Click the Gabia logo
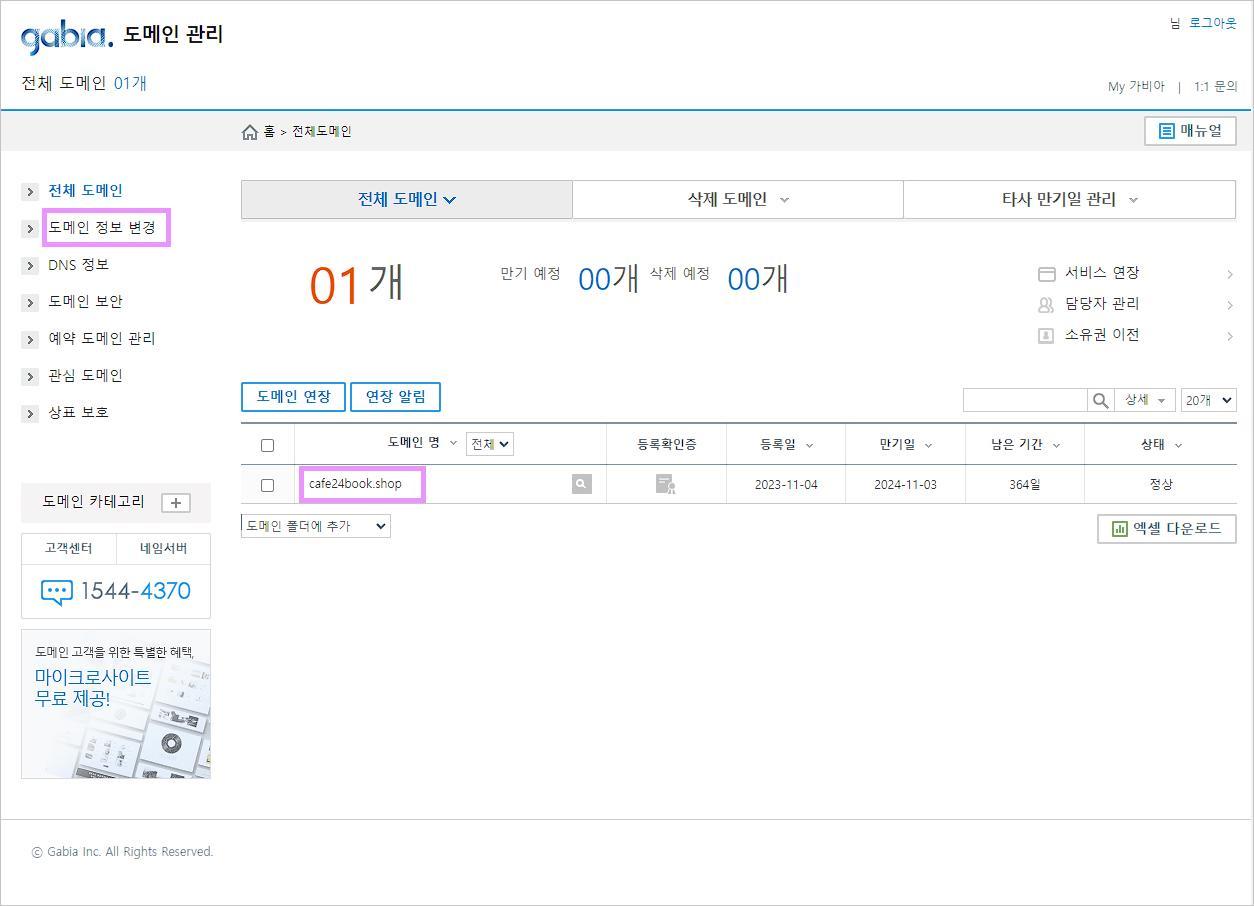The image size is (1254, 906). [67, 37]
